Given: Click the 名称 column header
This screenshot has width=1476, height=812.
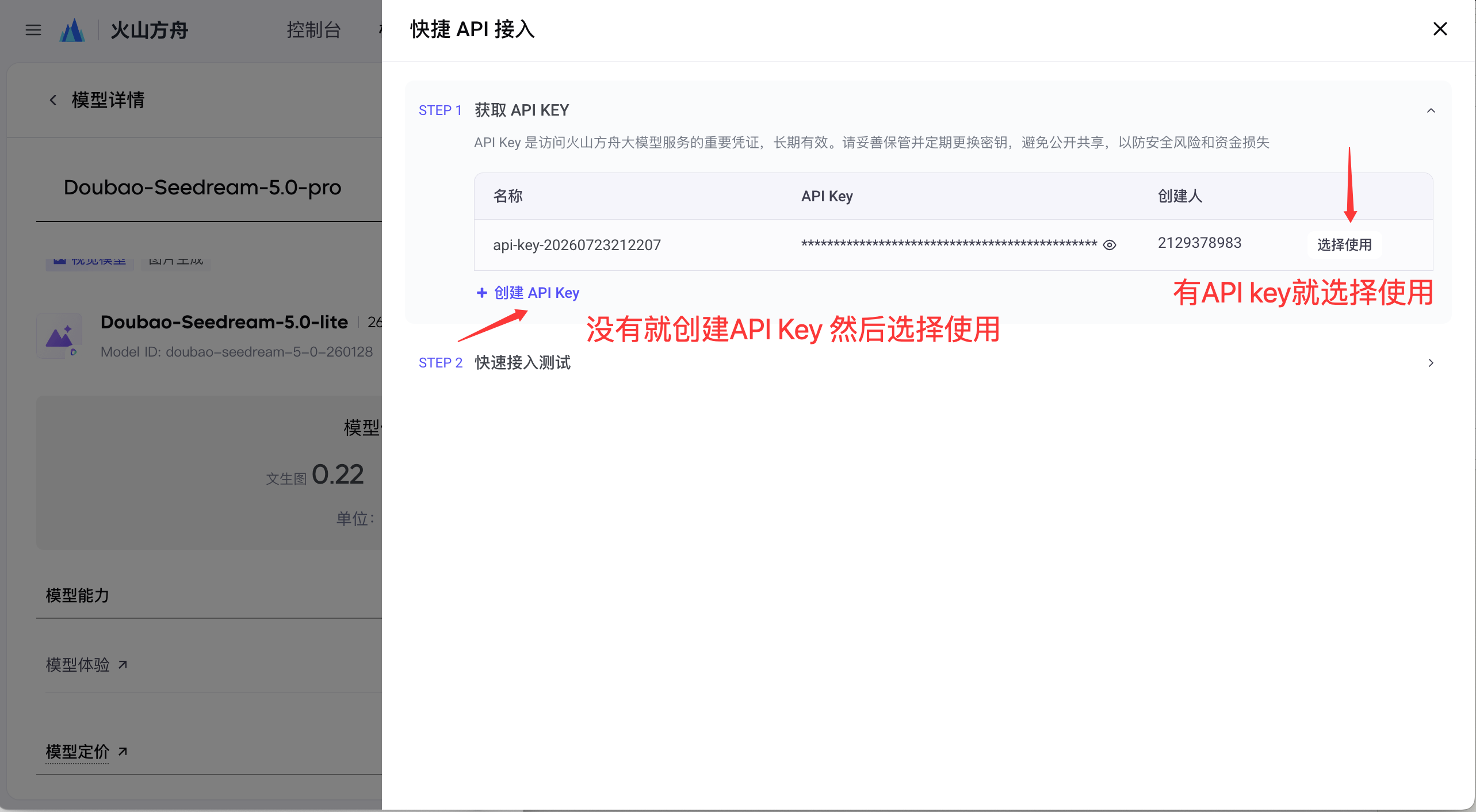Looking at the screenshot, I should [508, 196].
